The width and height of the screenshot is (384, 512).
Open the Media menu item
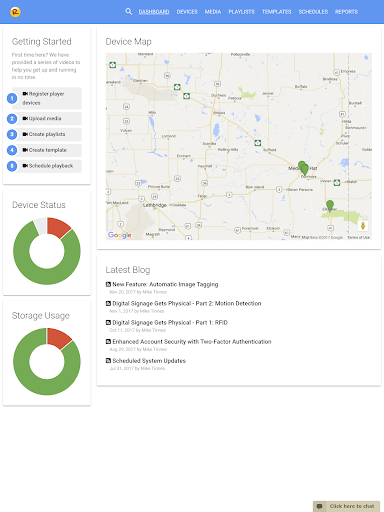coord(213,12)
